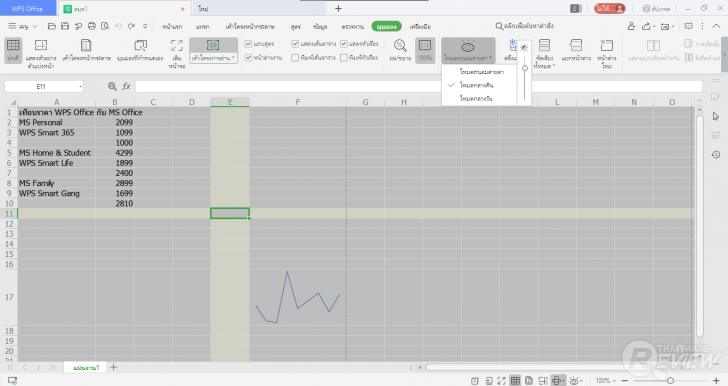Screen dimensions: 728x386
Task: Toggle Reading Layout grid icon
Action: coord(213,45)
